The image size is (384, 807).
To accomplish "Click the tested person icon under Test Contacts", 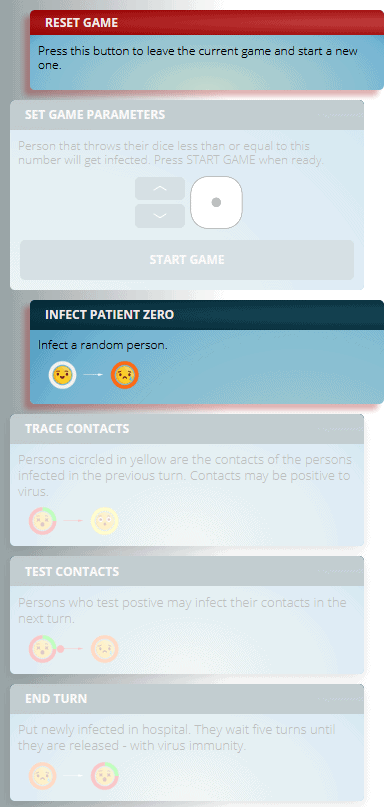I will point(43,649).
